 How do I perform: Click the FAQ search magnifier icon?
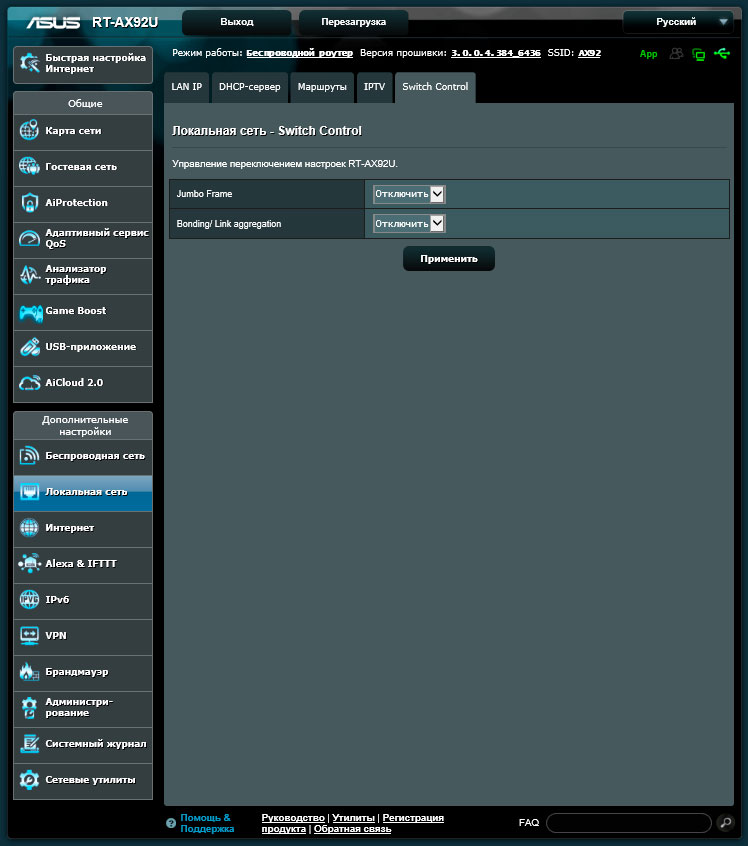coord(725,822)
